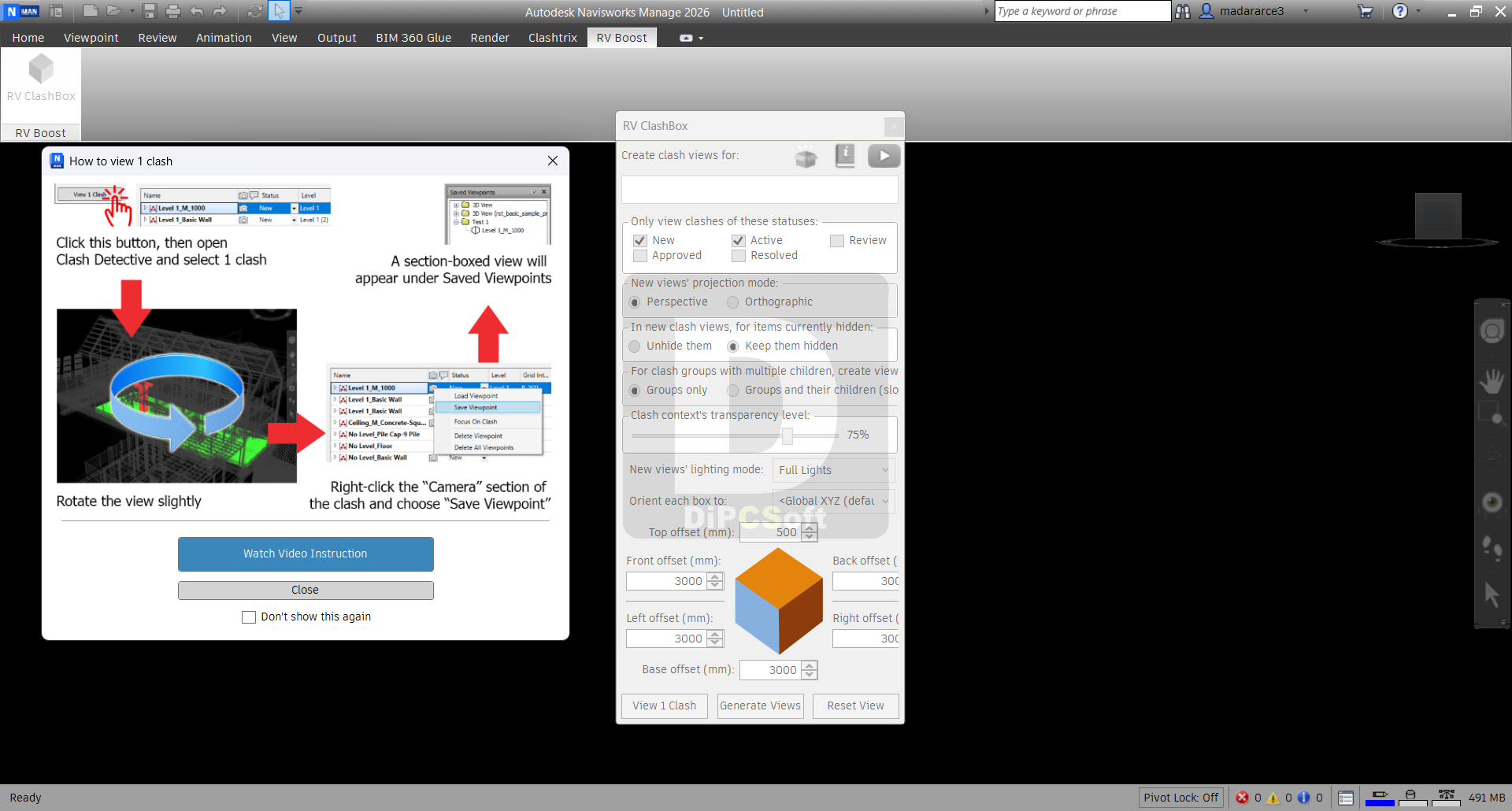The height and width of the screenshot is (811, 1512).
Task: Click the View 1 Clash button
Action: click(665, 706)
